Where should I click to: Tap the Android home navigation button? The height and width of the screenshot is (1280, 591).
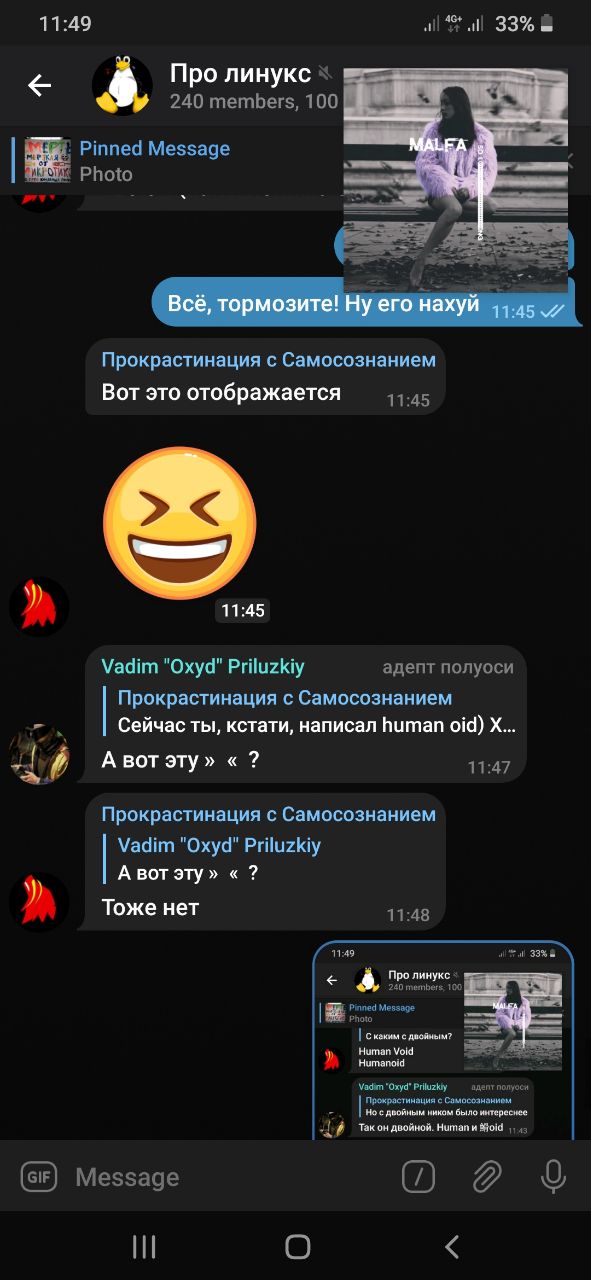click(297, 1246)
